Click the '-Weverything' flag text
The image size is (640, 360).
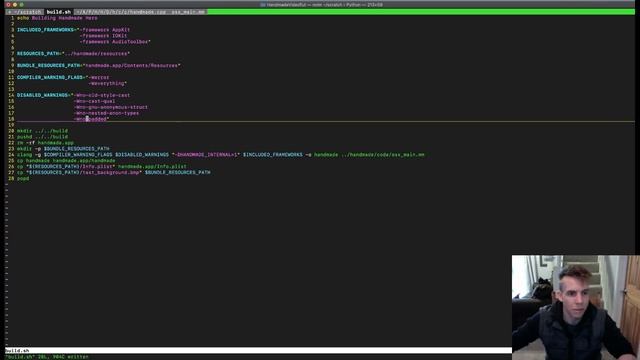(x=106, y=83)
